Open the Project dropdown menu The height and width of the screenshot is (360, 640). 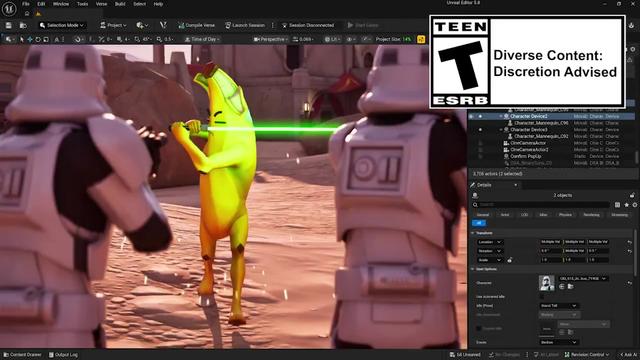(x=113, y=25)
